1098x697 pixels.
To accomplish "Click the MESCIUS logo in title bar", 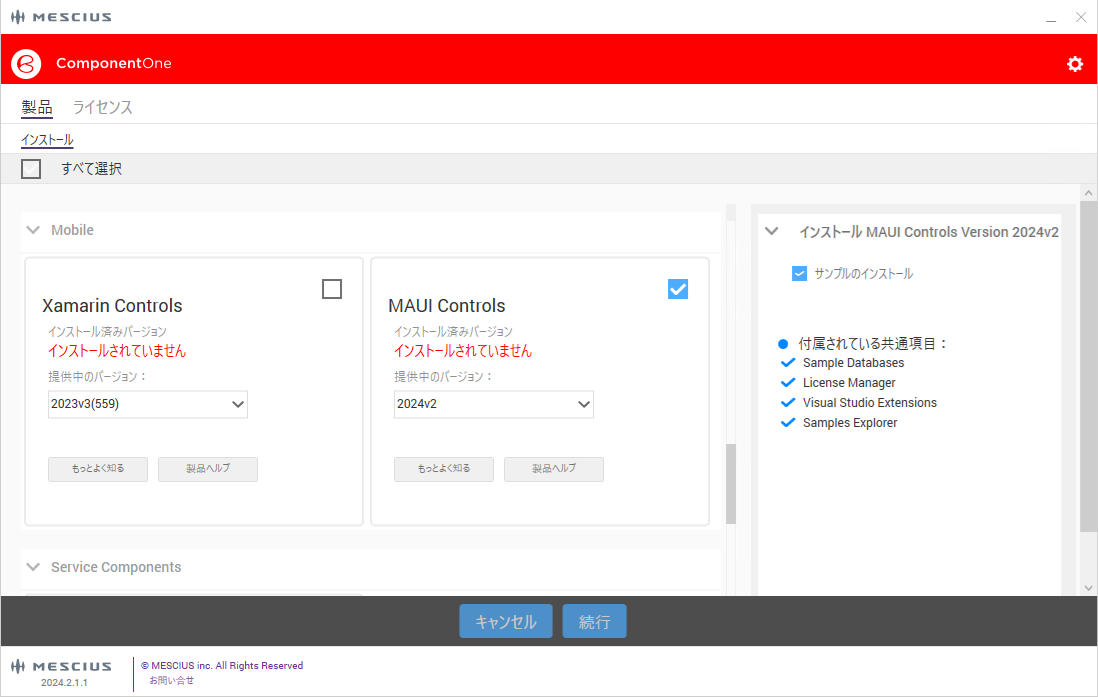I will (x=62, y=17).
